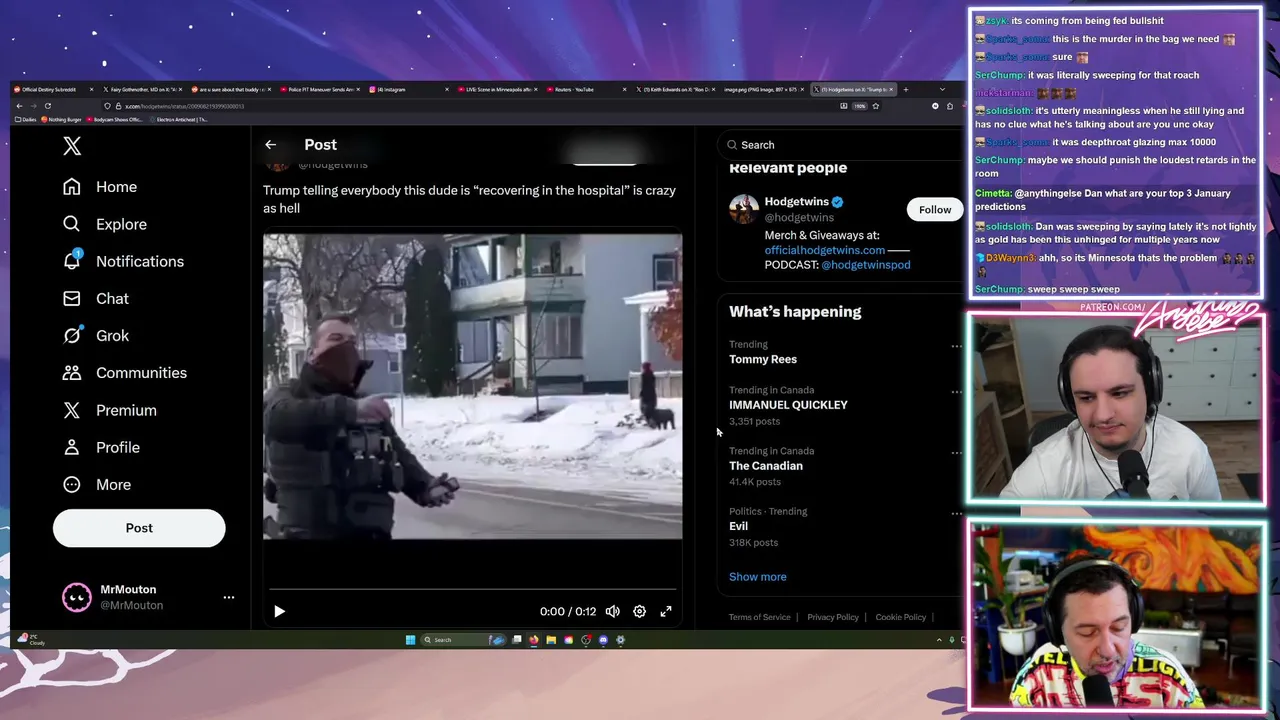
Task: Click the video thumbnail of the officer
Action: pyautogui.click(x=473, y=387)
